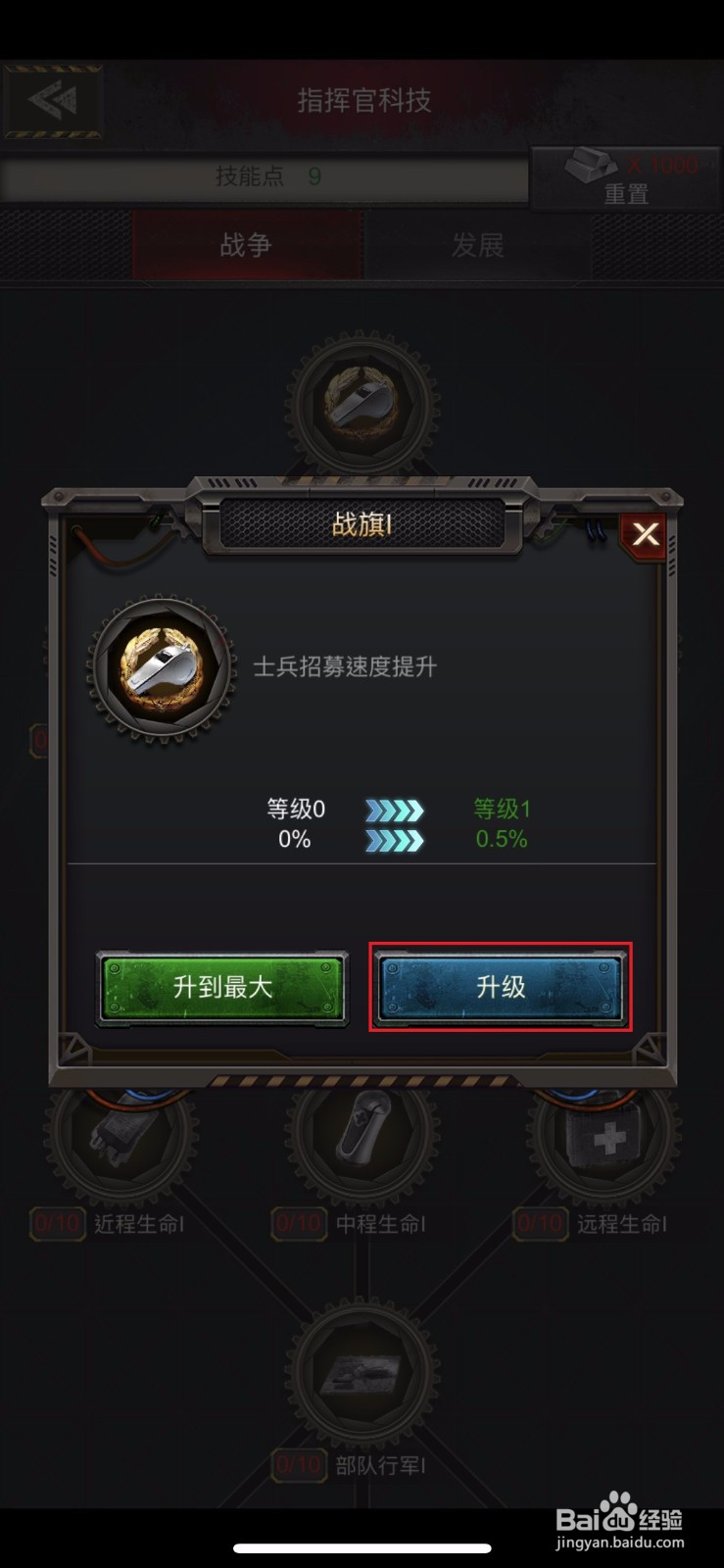Tap the back arrow icon
724x1568 pixels.
[x=53, y=101]
